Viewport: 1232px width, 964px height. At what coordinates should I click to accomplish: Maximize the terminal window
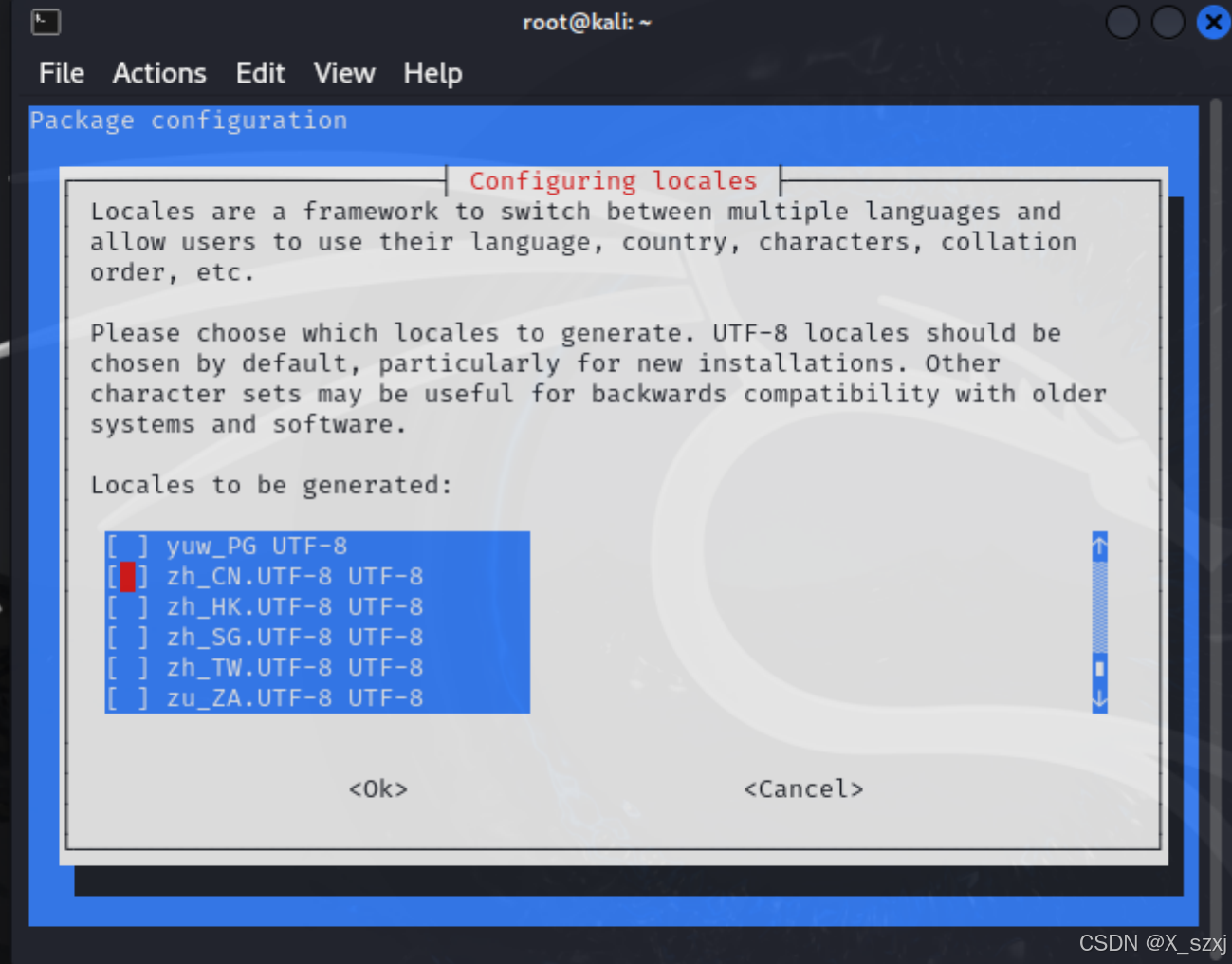point(1168,21)
